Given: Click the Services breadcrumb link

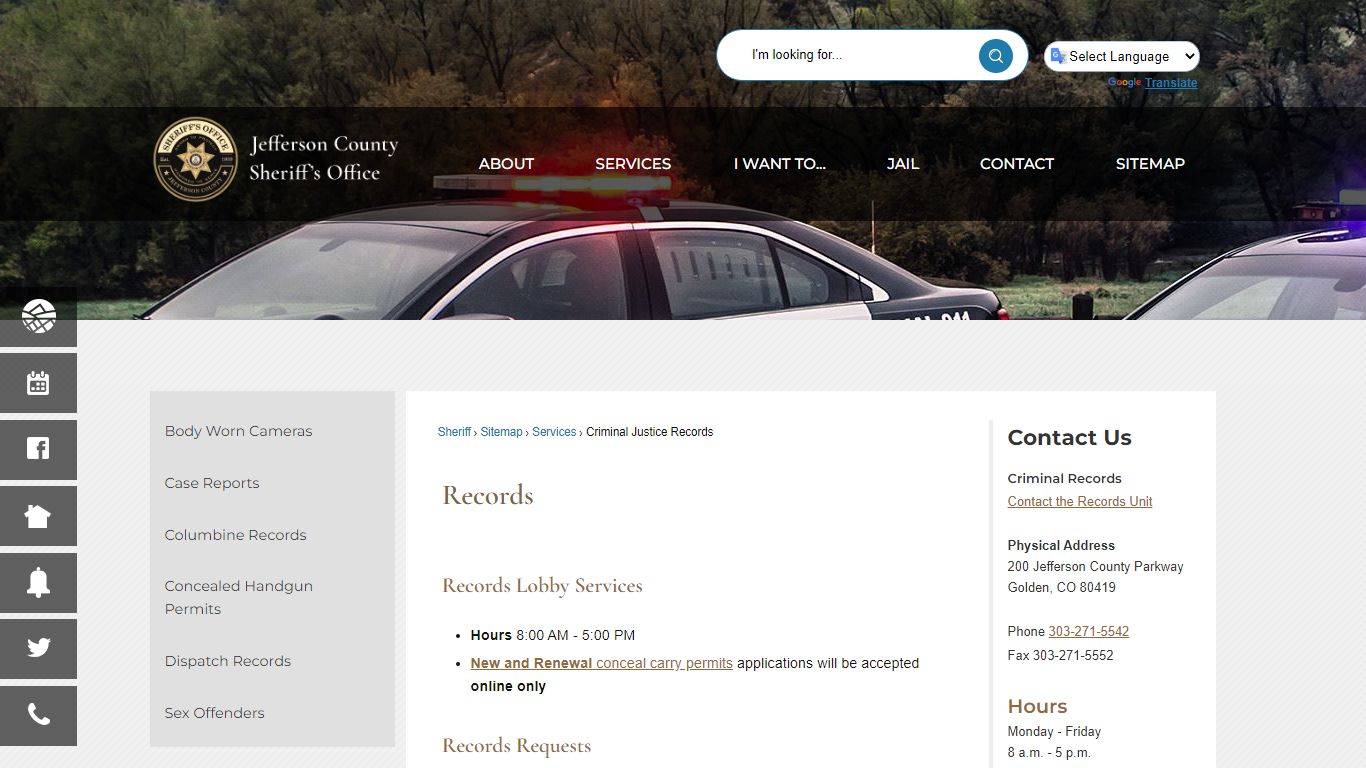Looking at the screenshot, I should pyautogui.click(x=554, y=432).
